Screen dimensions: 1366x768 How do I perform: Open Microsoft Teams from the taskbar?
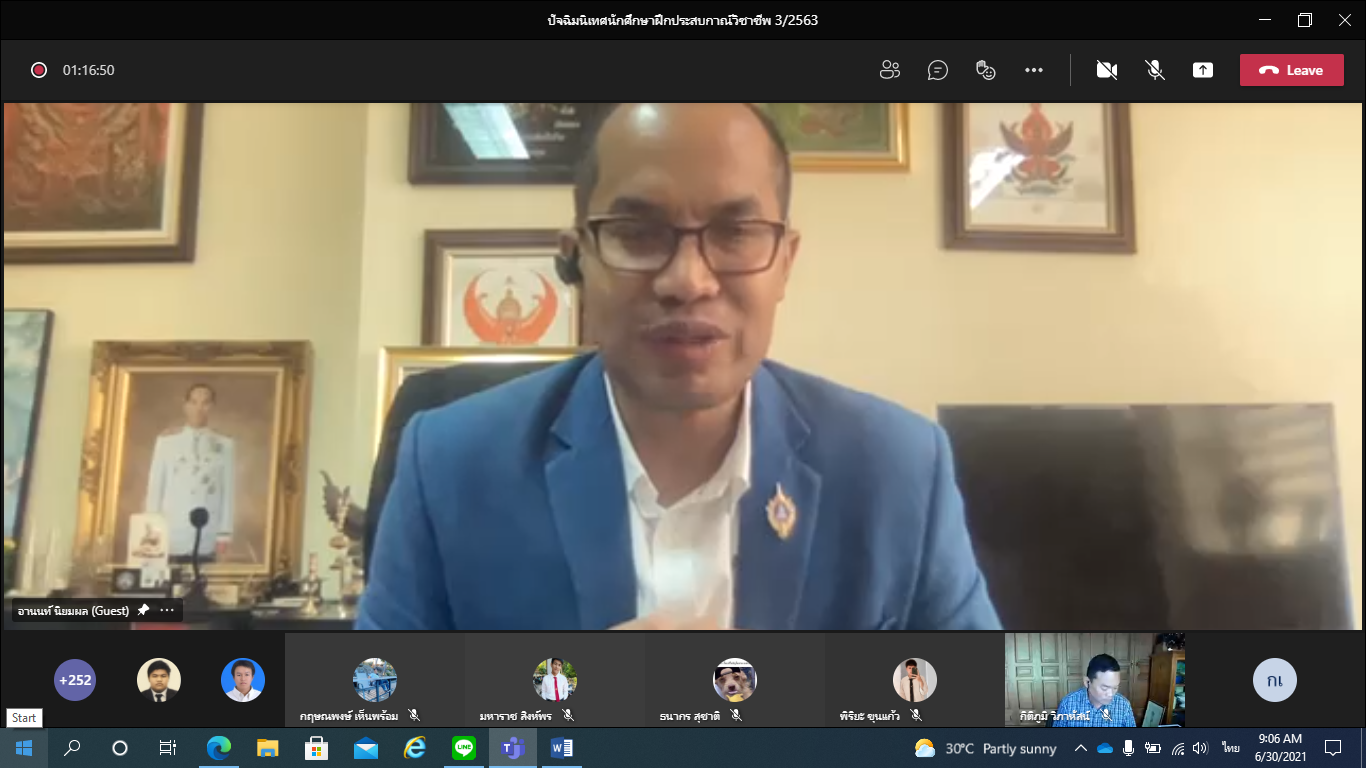click(x=513, y=748)
